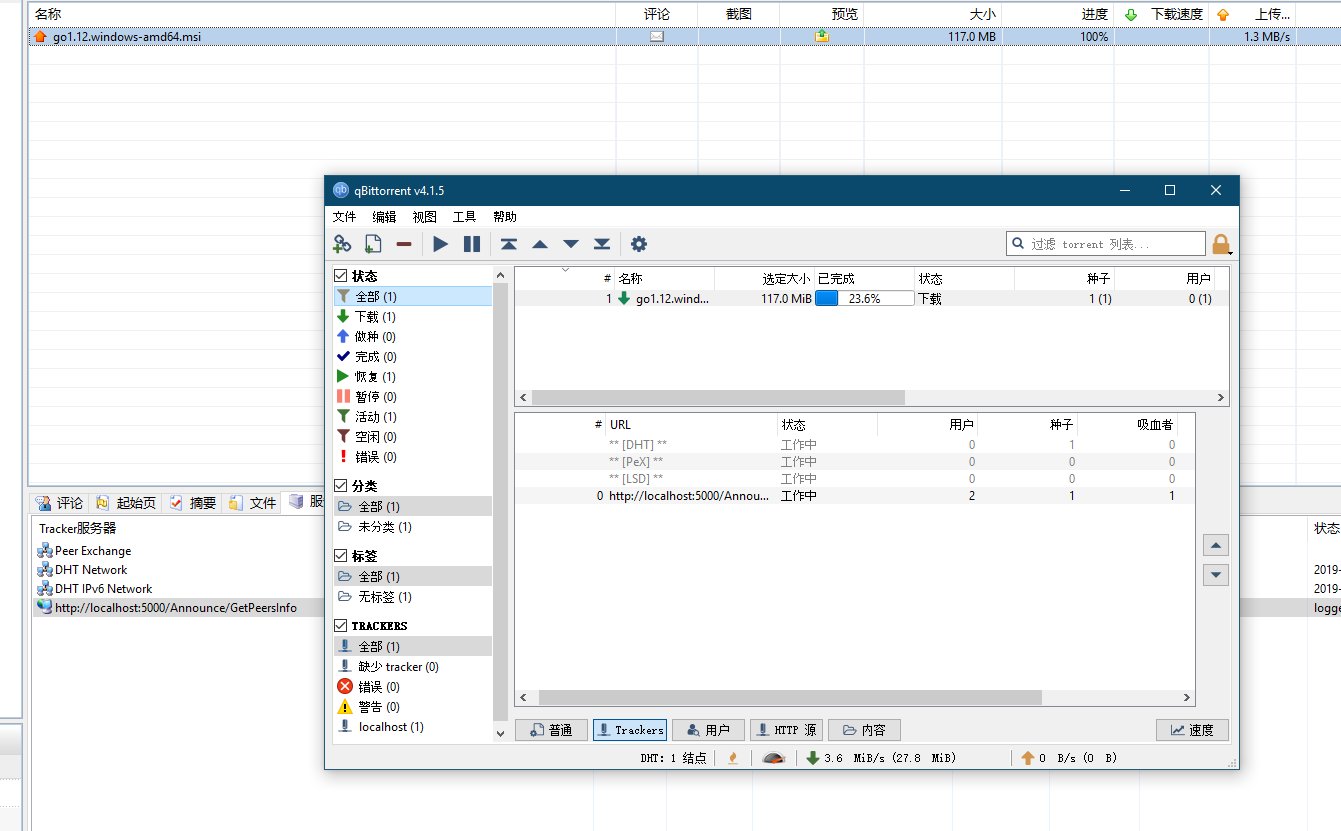Select the localhost (1) tracker filter
Screen dimensions: 1341x831
413,727
